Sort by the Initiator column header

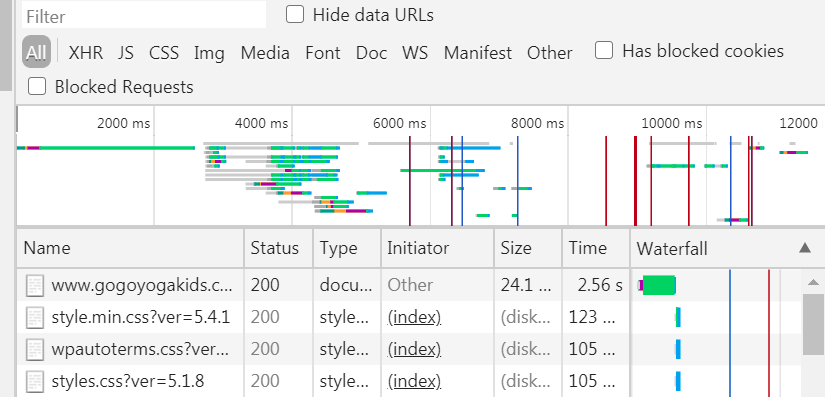tap(437, 248)
